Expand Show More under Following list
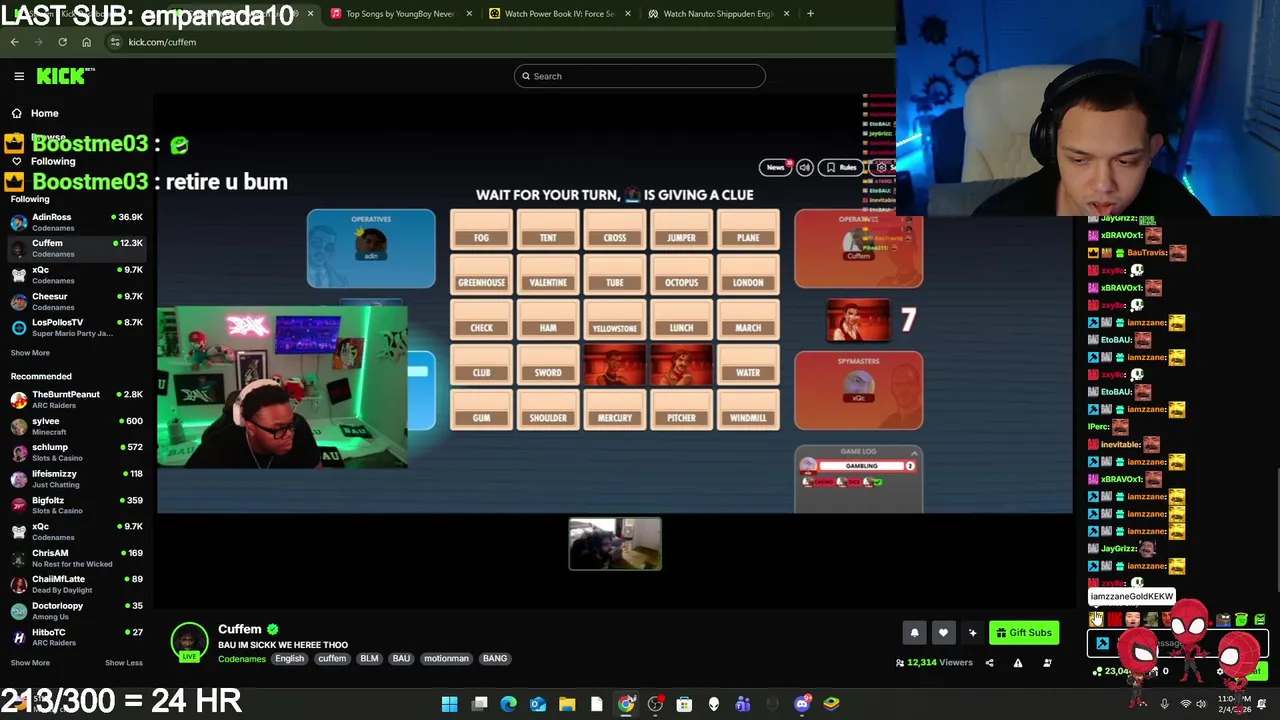Screen dimensions: 1280x720 pyautogui.click(x=30, y=352)
